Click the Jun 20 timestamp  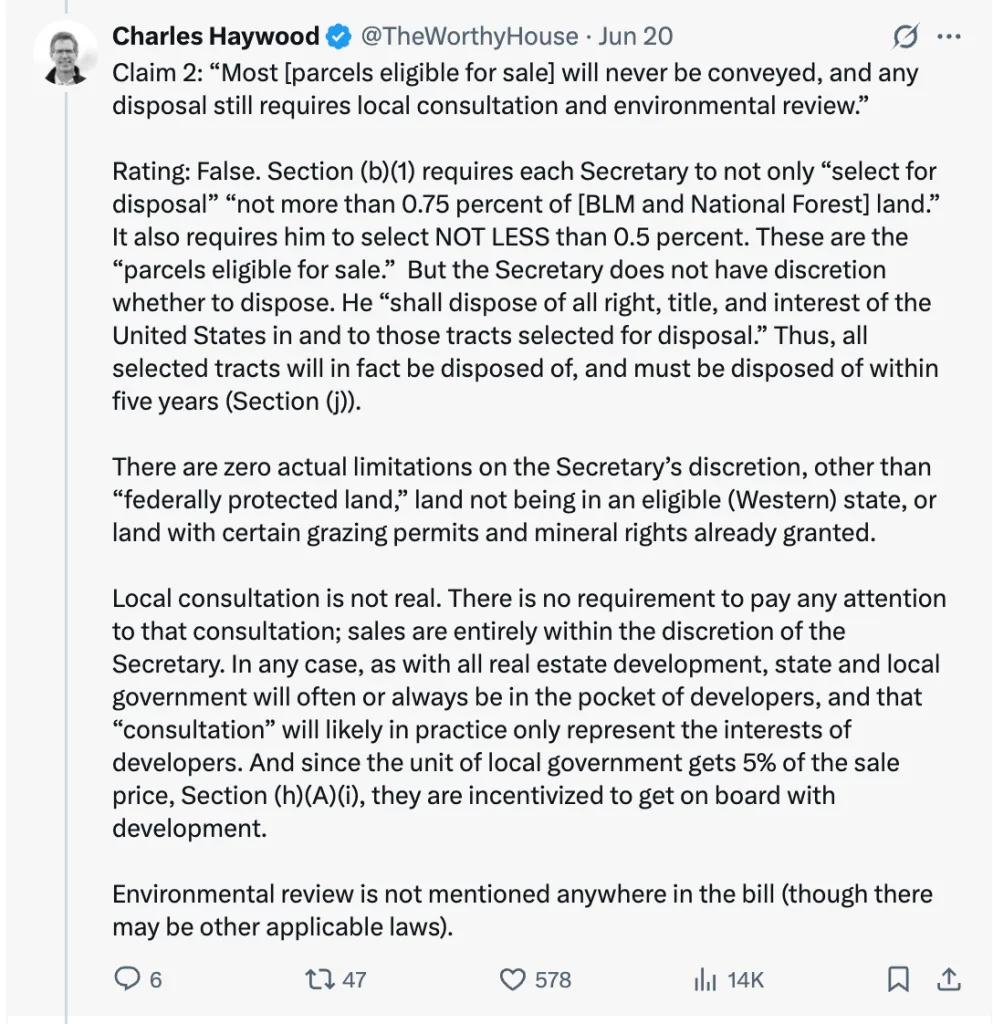[635, 37]
